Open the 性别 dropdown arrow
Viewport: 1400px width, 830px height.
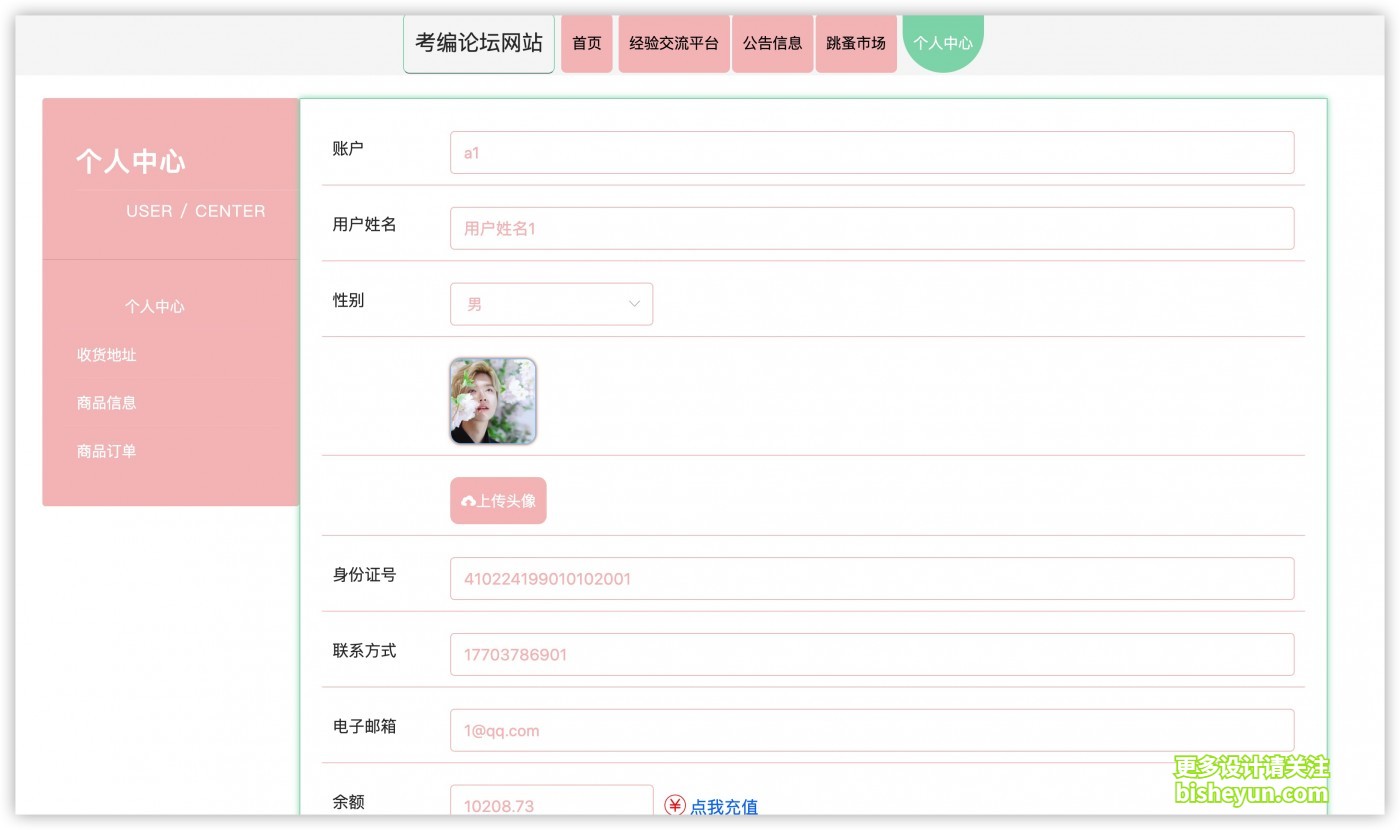pyautogui.click(x=634, y=304)
